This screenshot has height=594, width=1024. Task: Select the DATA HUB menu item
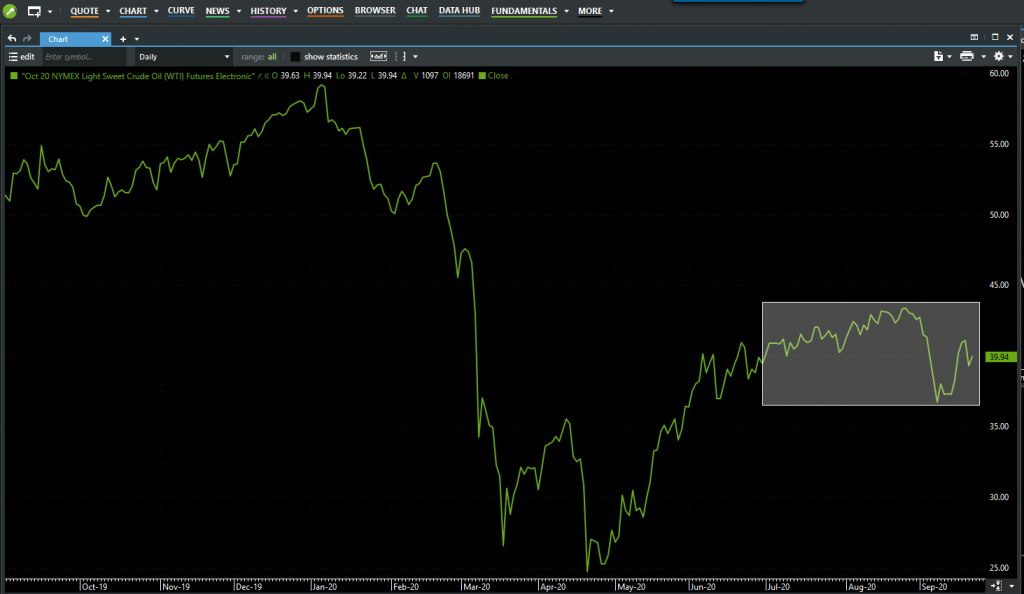(459, 11)
